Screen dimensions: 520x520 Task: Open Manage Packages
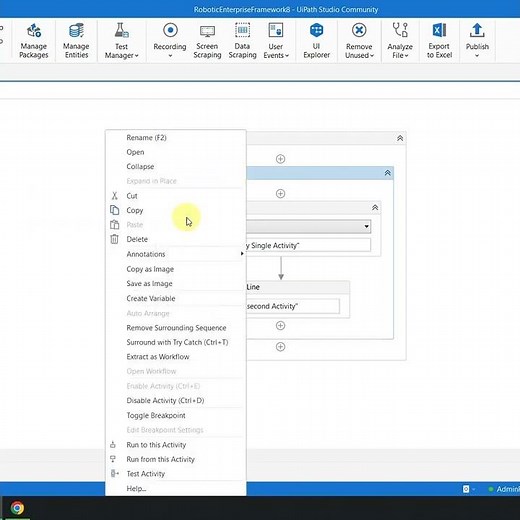(34, 41)
